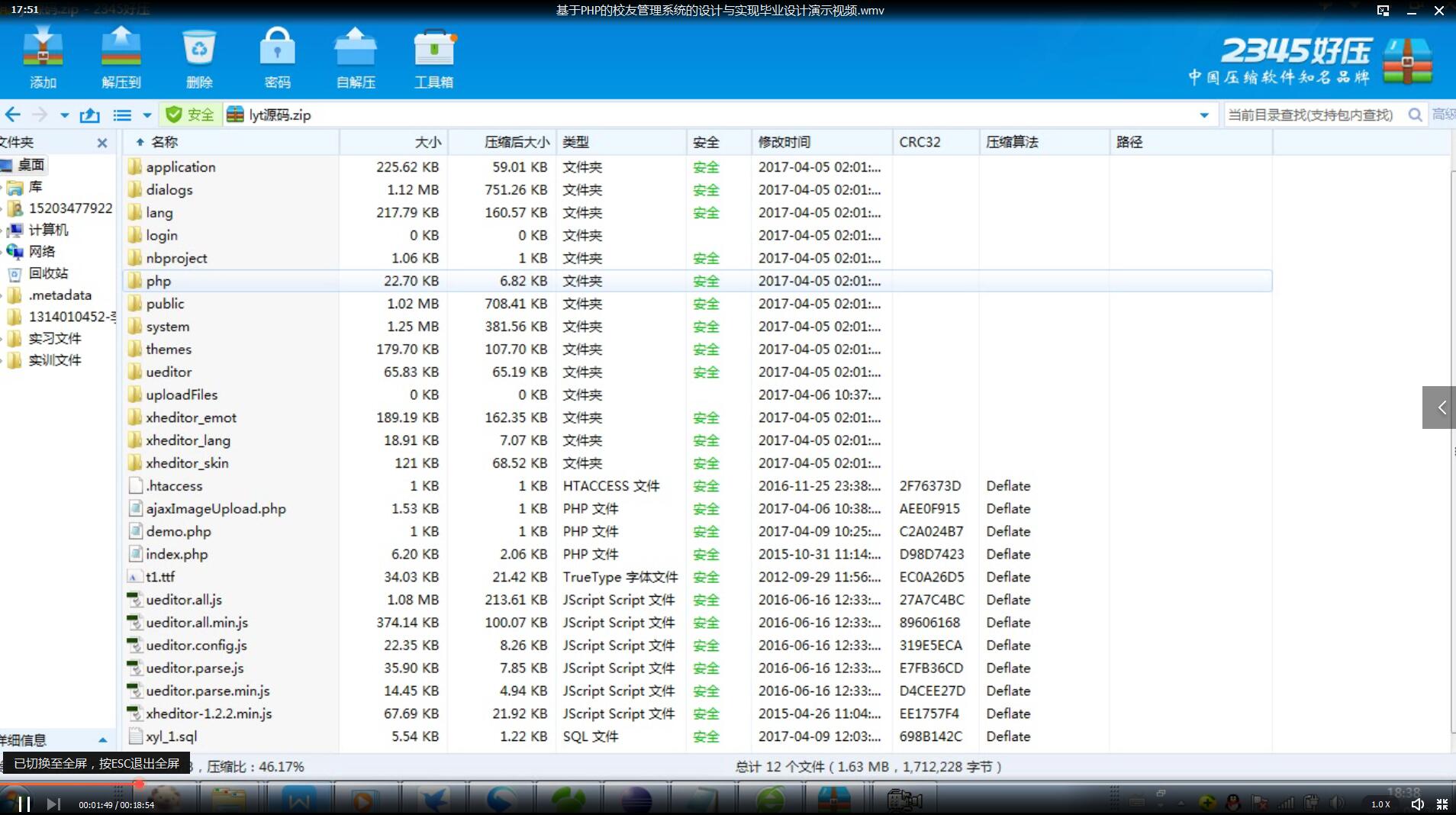Sort by the 名称 column header
The image size is (1456, 815).
click(x=231, y=142)
